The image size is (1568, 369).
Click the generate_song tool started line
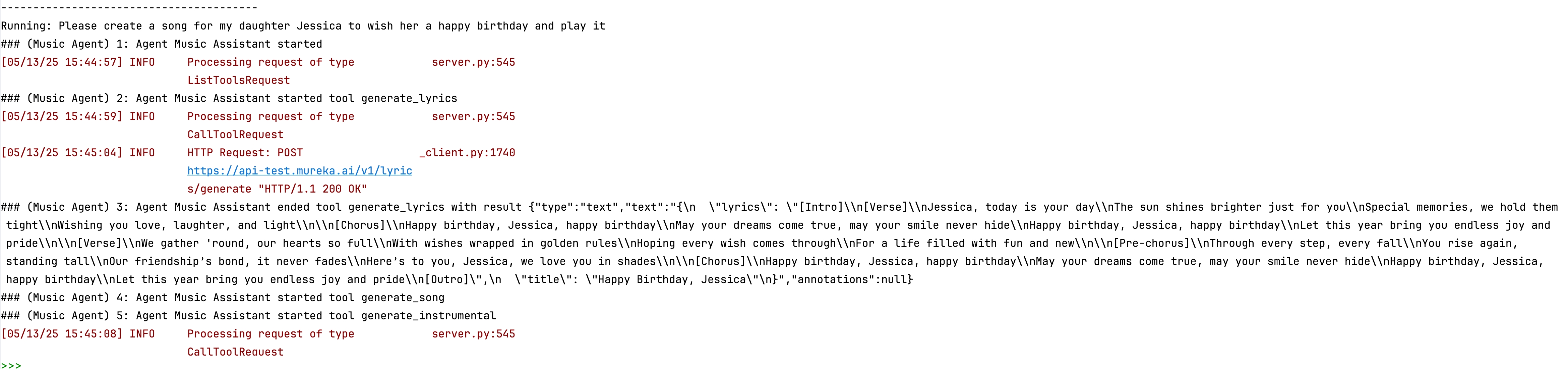click(x=223, y=298)
